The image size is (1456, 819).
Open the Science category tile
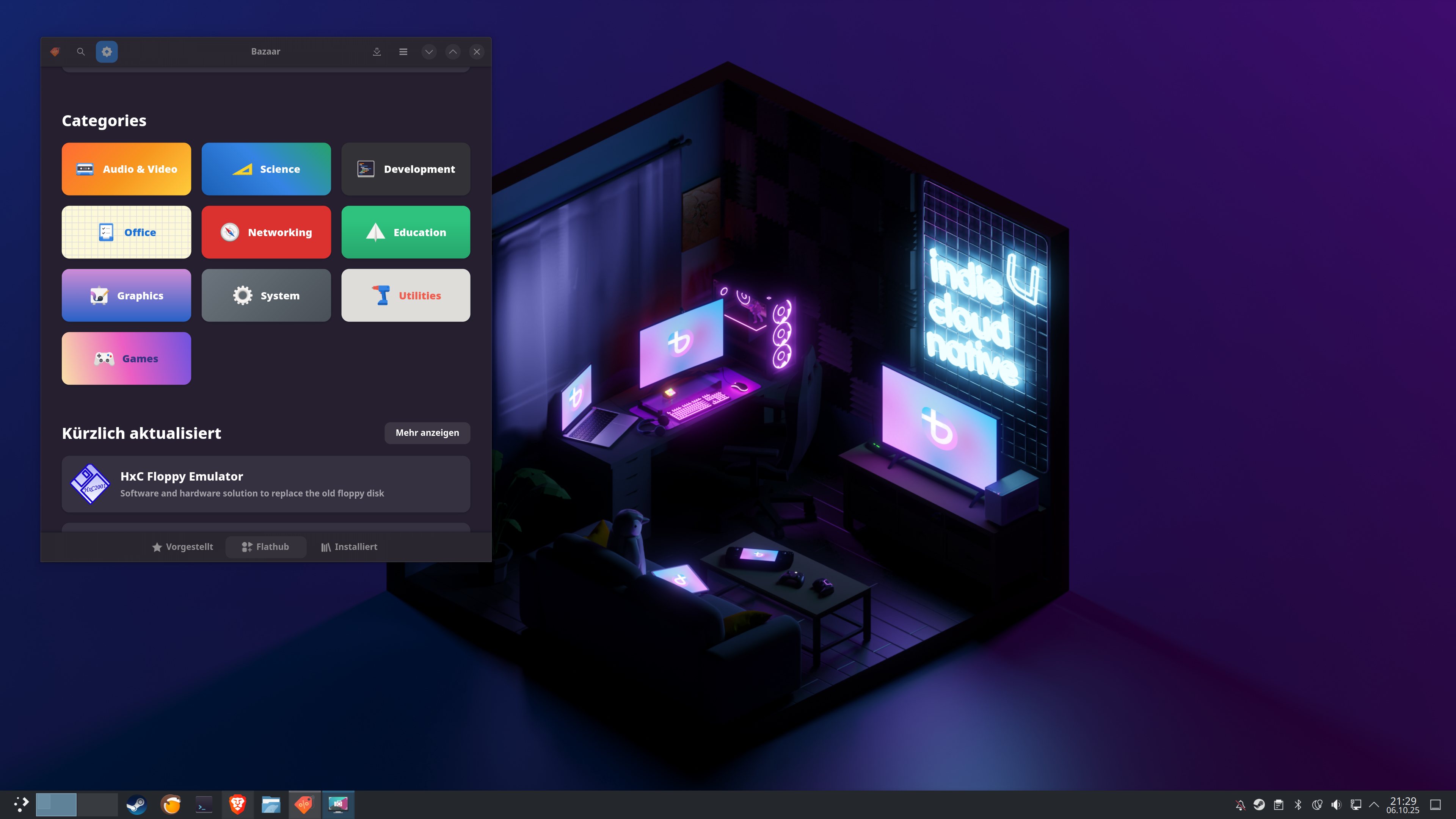(x=266, y=169)
